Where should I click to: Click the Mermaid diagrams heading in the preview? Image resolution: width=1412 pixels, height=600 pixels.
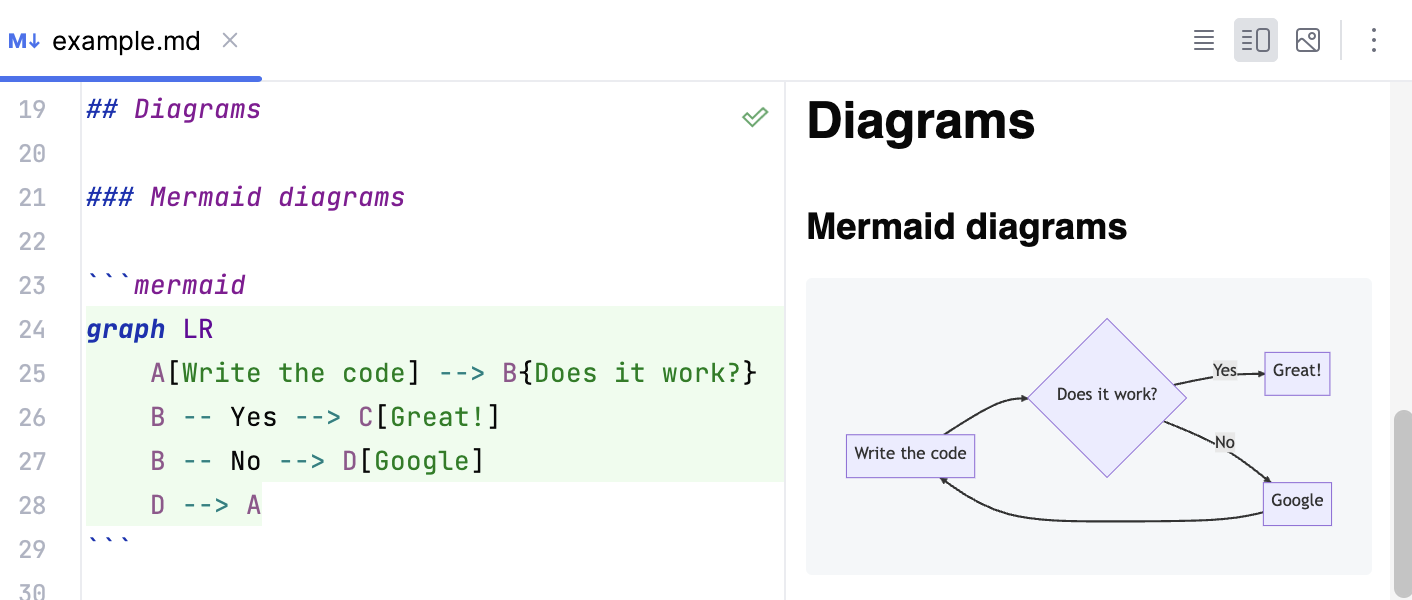[967, 226]
